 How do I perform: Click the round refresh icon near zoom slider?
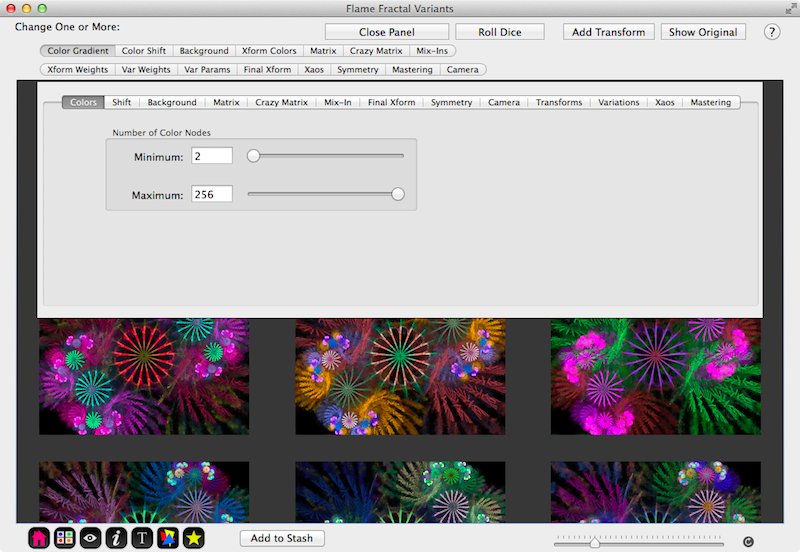pyautogui.click(x=748, y=542)
